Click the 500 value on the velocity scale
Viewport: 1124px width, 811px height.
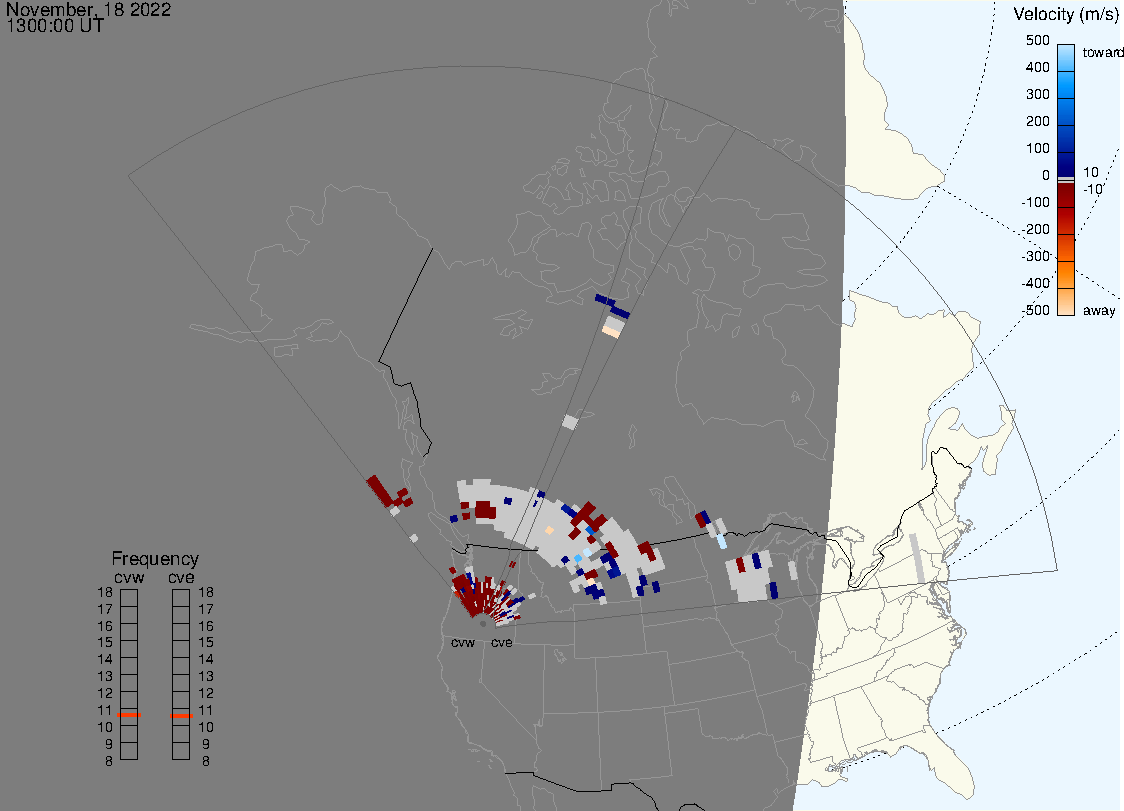click(1037, 40)
